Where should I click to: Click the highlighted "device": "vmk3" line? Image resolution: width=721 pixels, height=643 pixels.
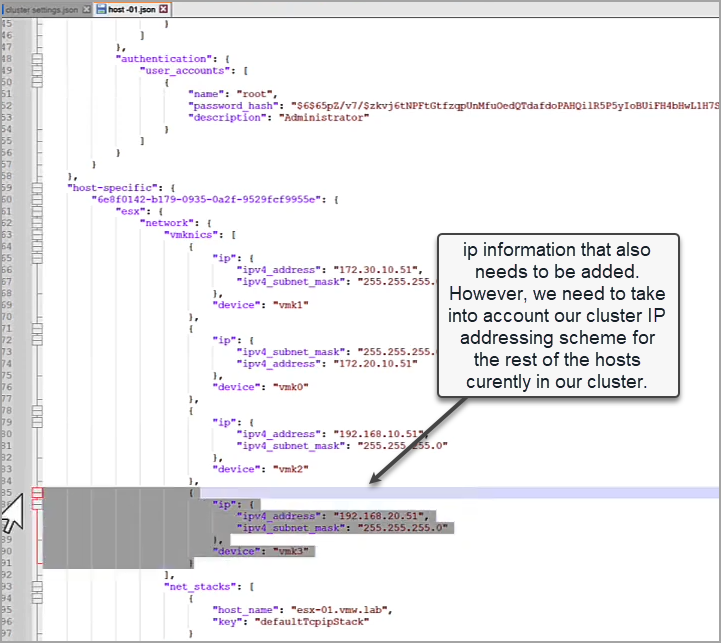[260, 551]
